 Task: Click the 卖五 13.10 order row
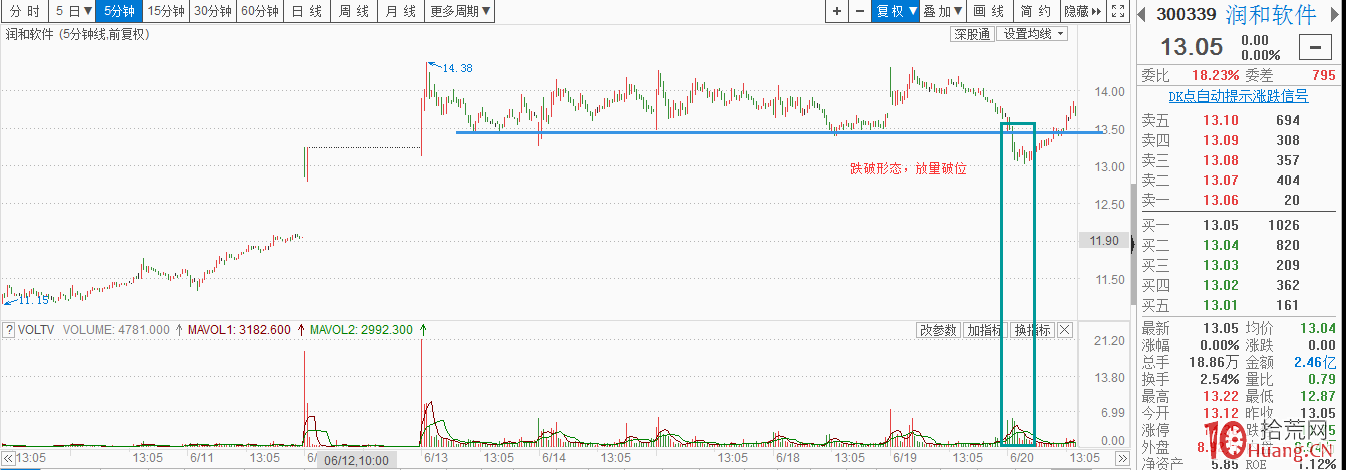(1239, 120)
